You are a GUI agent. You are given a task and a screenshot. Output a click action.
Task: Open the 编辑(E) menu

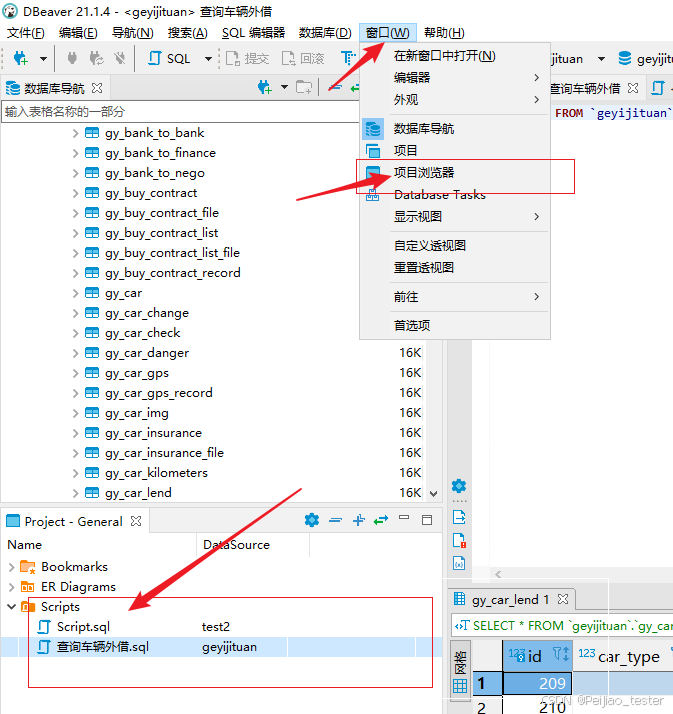coord(78,33)
